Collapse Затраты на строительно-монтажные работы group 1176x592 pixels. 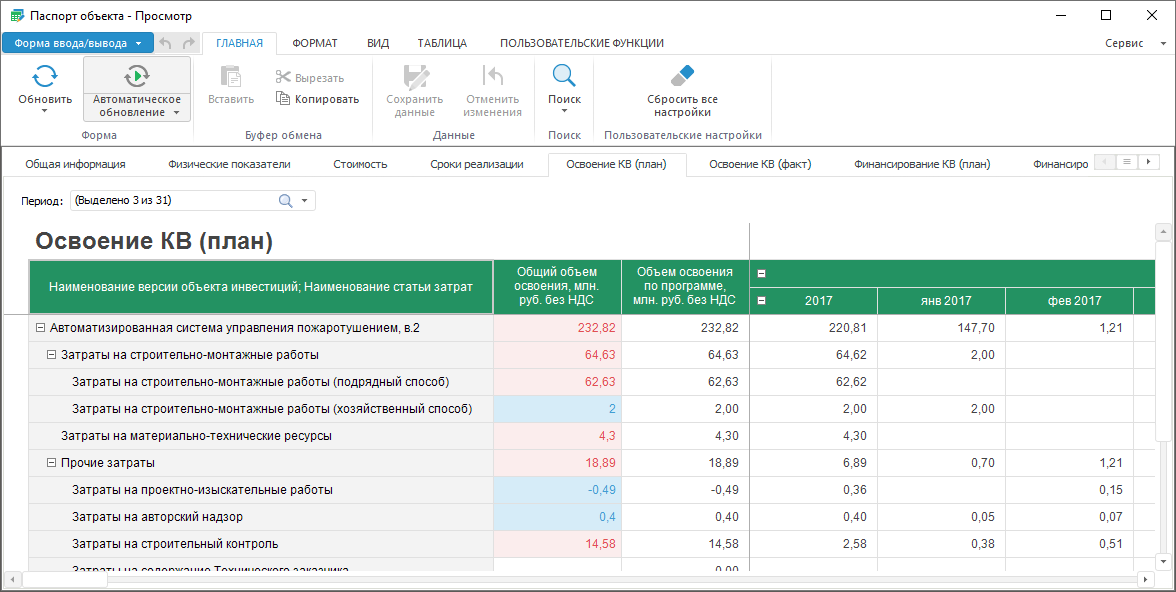pos(51,355)
